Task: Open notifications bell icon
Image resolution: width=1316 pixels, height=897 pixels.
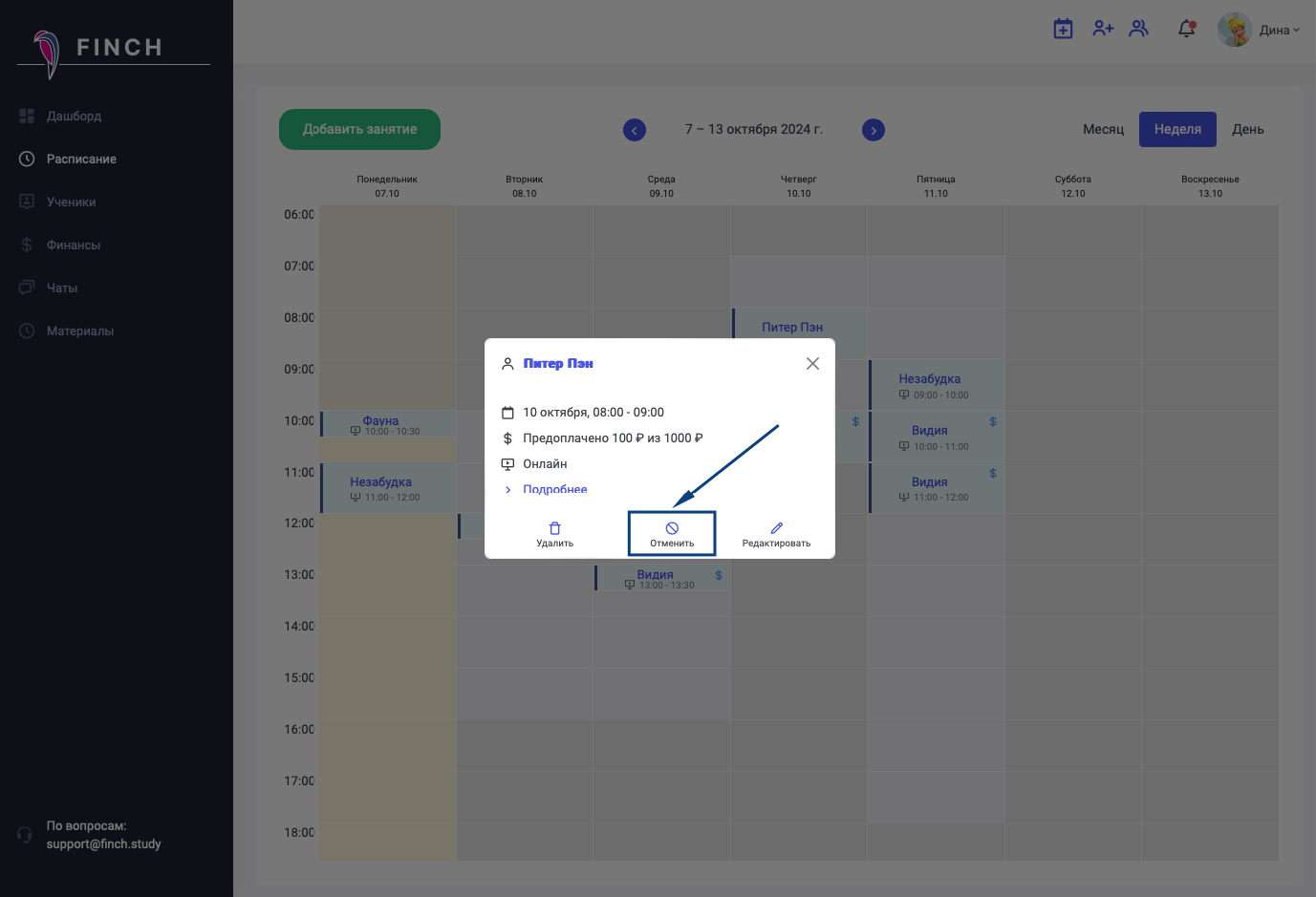Action: (1187, 29)
